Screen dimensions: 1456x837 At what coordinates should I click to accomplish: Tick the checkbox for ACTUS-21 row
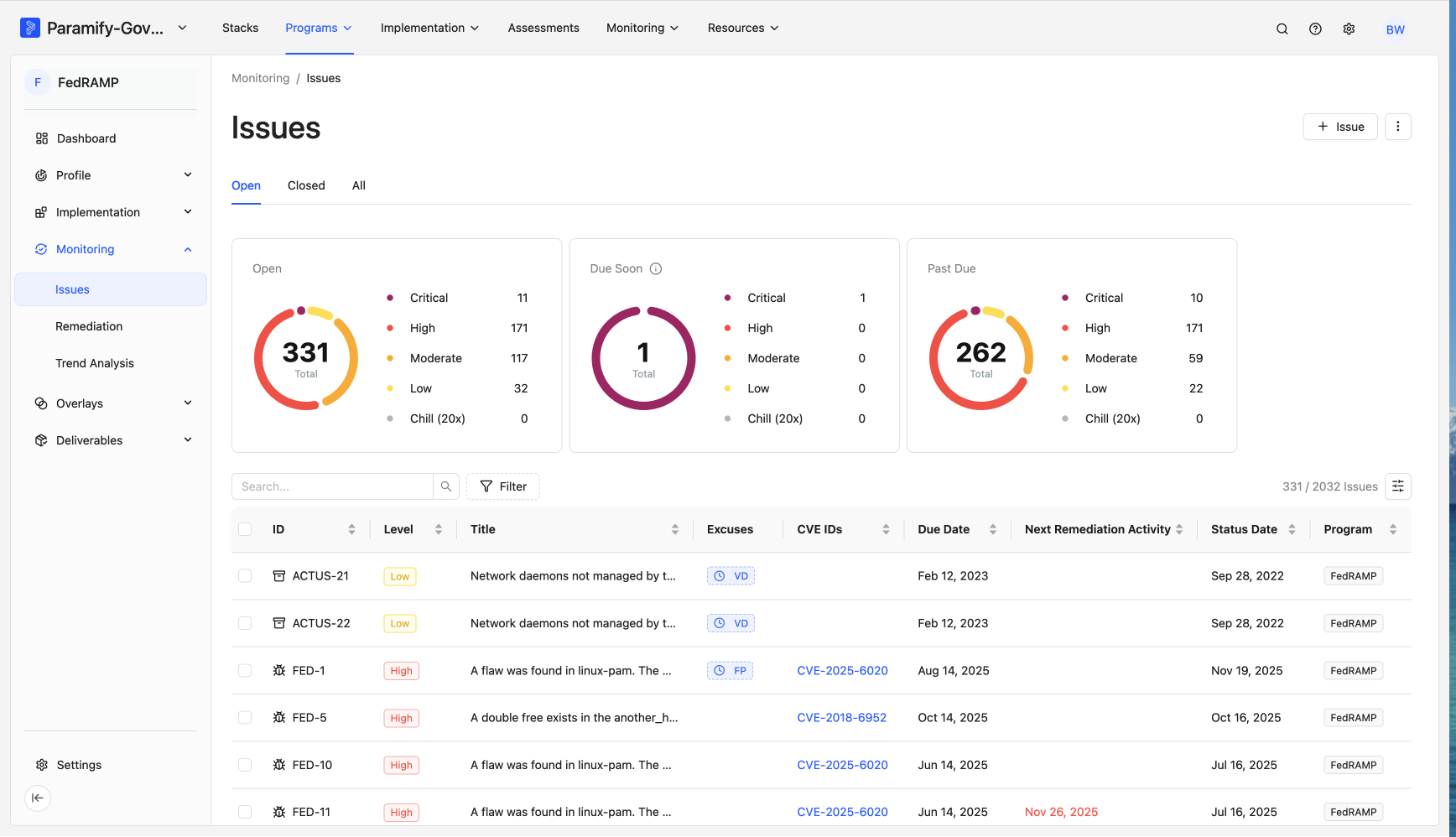coord(245,576)
